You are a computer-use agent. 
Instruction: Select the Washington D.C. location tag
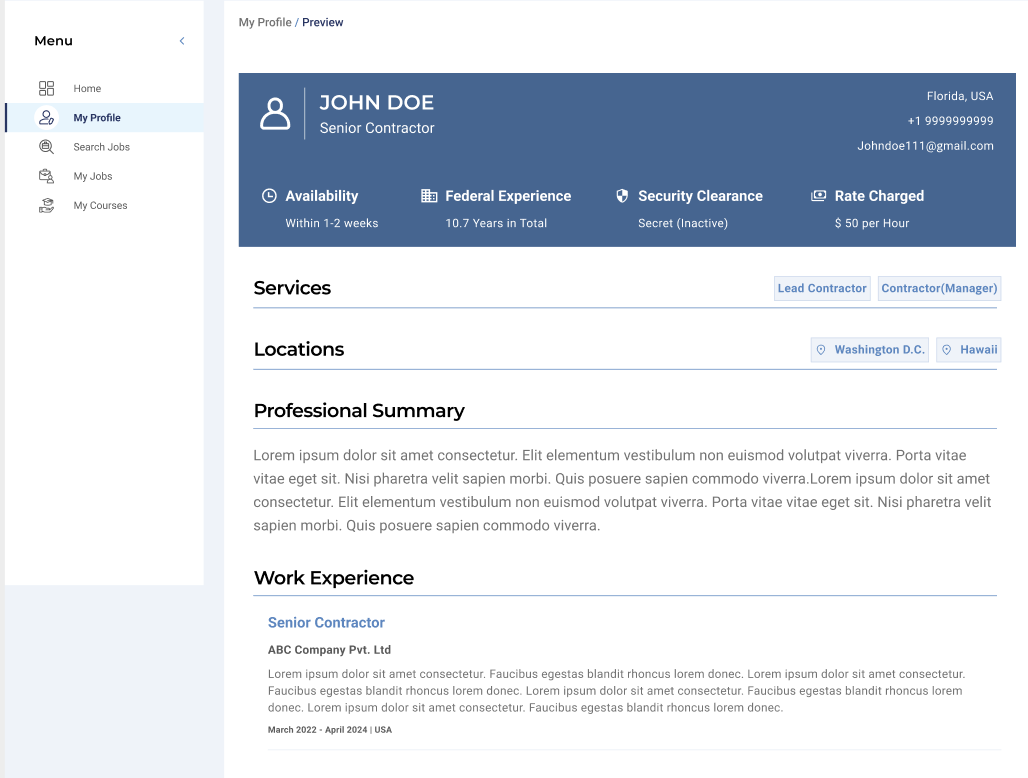(x=869, y=350)
